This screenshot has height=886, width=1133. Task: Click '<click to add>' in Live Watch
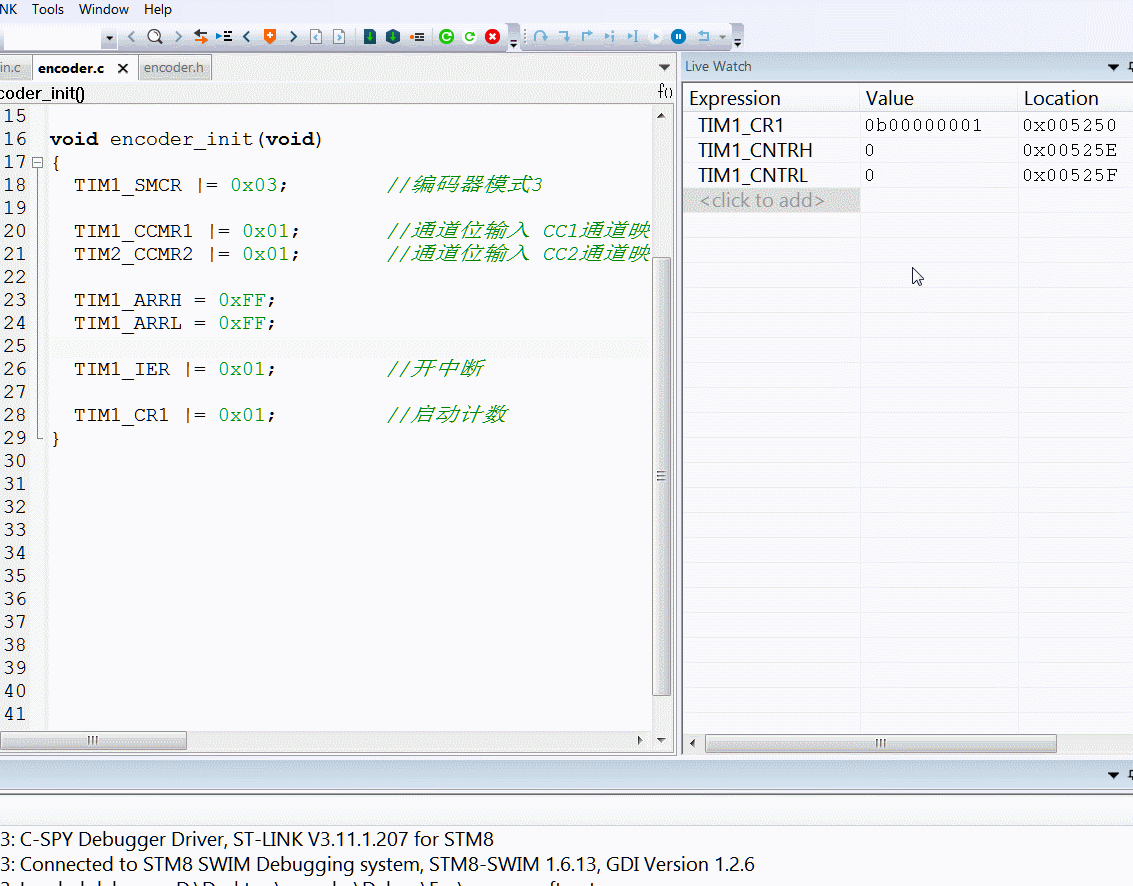(762, 200)
